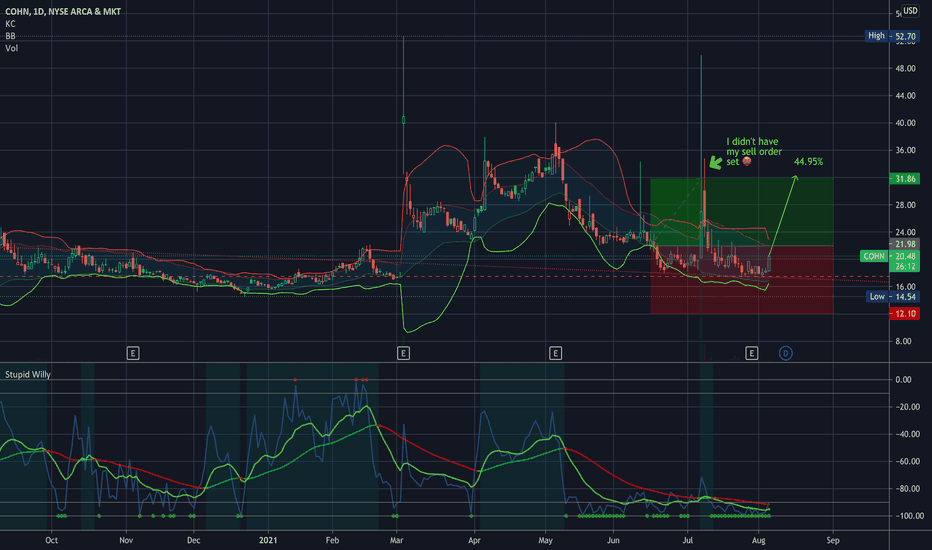
Task: Click 24.00 on the price axis
Action: point(905,232)
